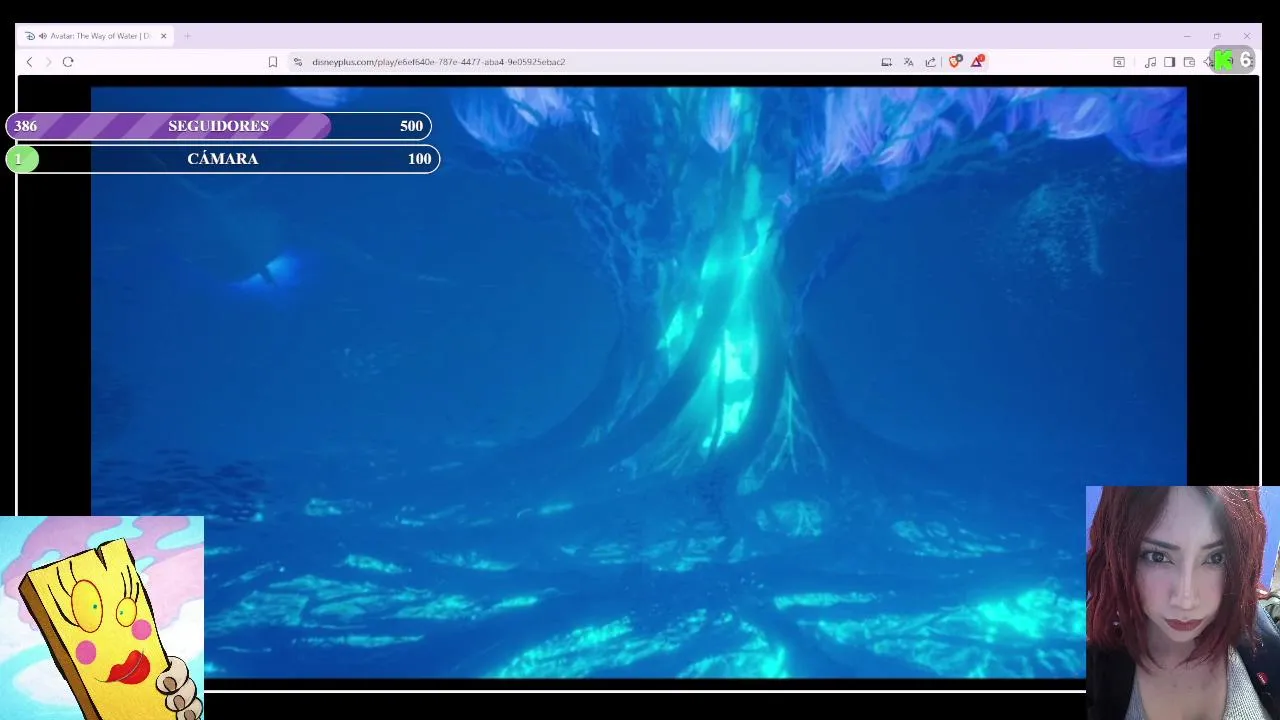The image size is (1280, 720).
Task: Open the share page icon
Action: click(930, 62)
